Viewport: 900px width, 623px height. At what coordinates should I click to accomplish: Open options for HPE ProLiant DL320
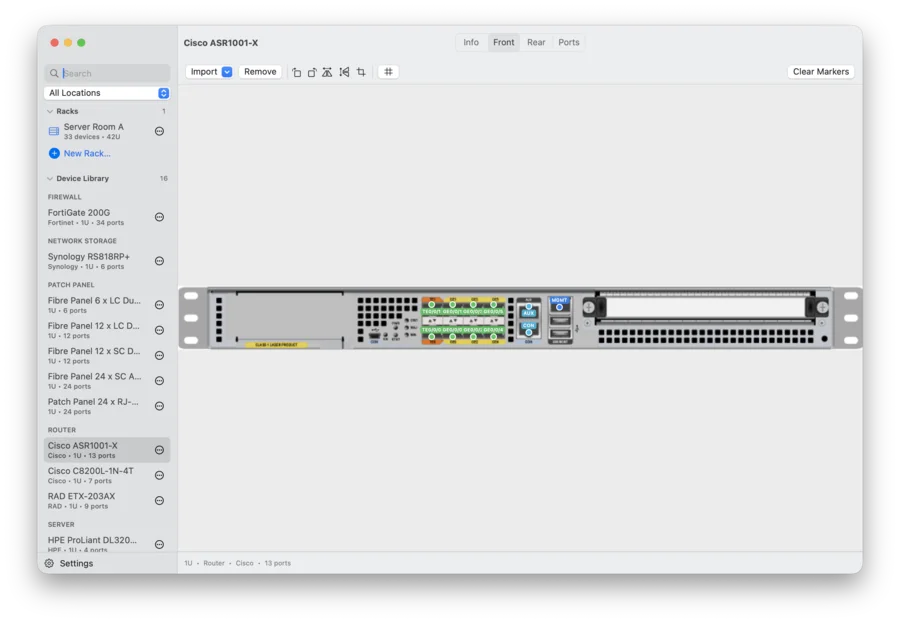coord(160,544)
